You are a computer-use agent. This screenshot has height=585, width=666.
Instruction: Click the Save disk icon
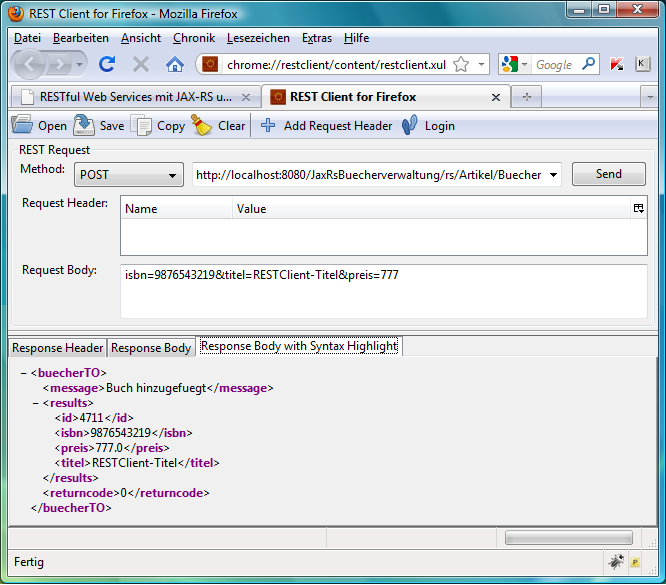coord(84,125)
